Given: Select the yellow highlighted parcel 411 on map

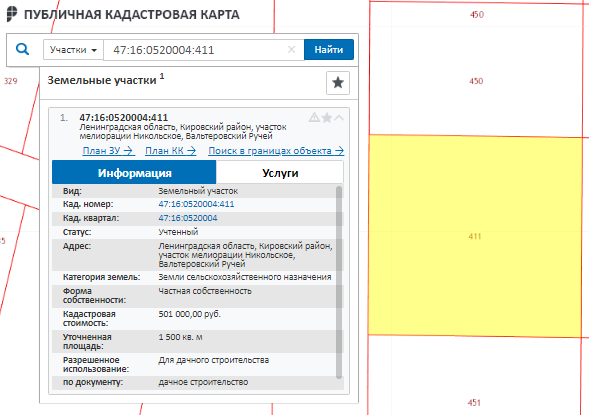Looking at the screenshot, I should [x=475, y=236].
